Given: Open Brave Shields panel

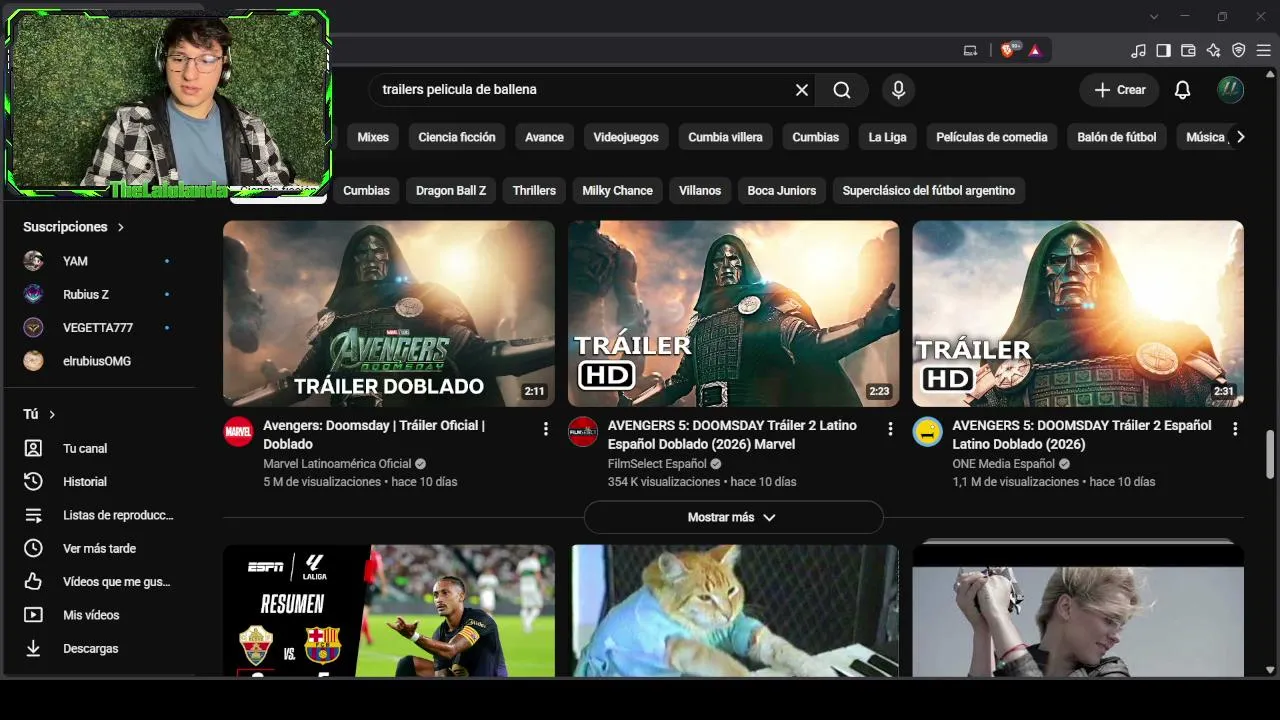Looking at the screenshot, I should [1010, 50].
